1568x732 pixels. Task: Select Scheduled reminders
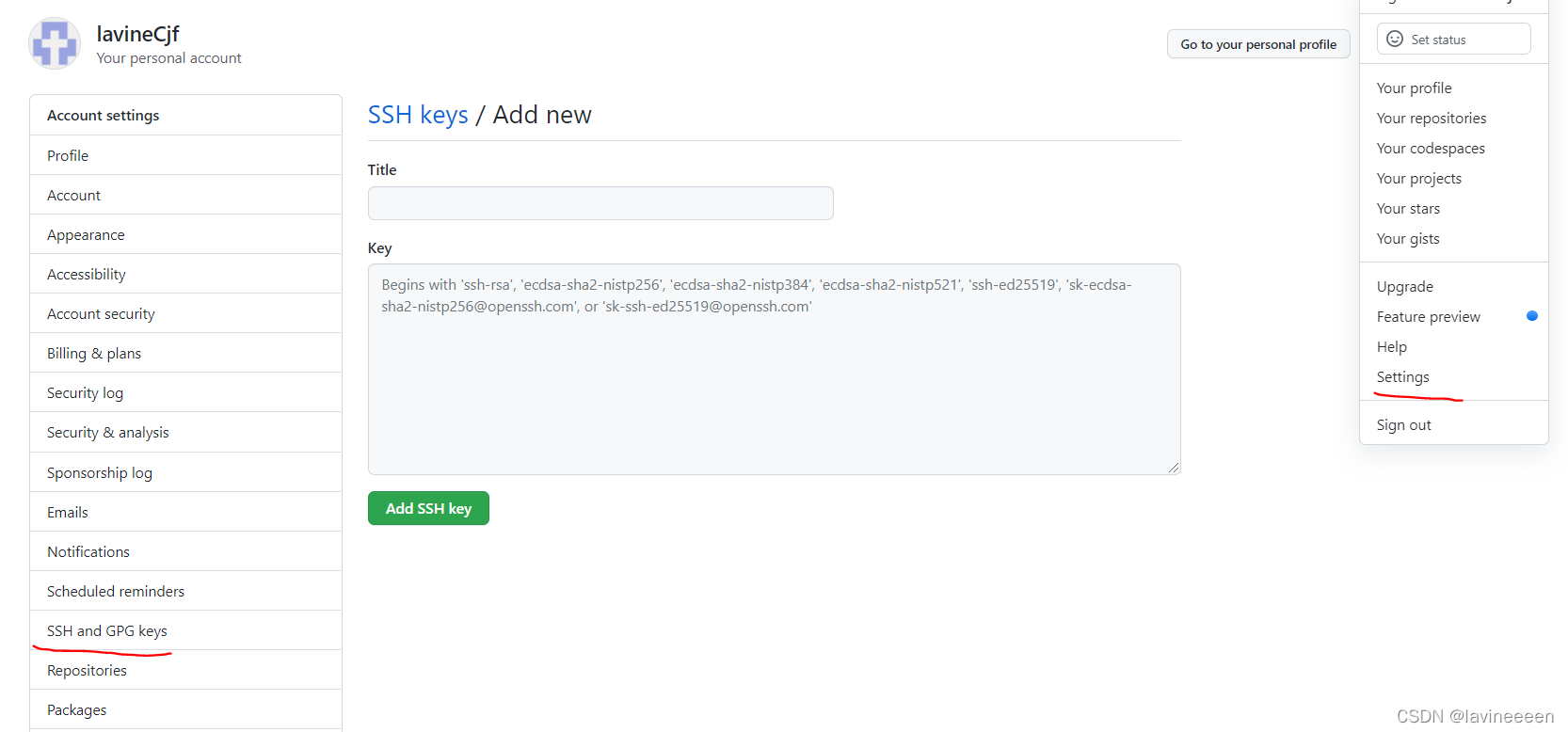tap(185, 591)
